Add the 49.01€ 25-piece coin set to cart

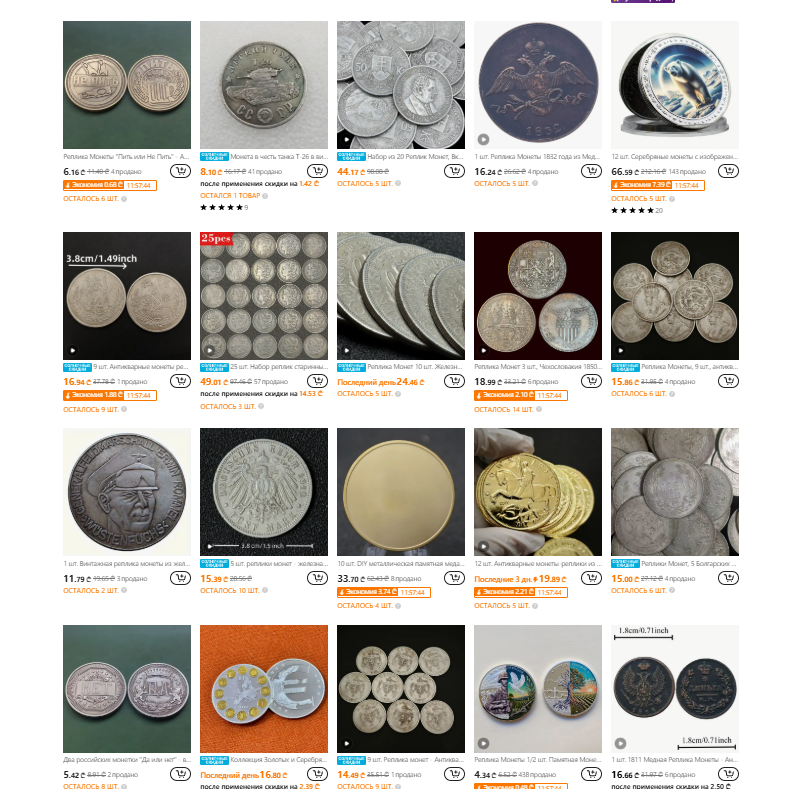[317, 381]
